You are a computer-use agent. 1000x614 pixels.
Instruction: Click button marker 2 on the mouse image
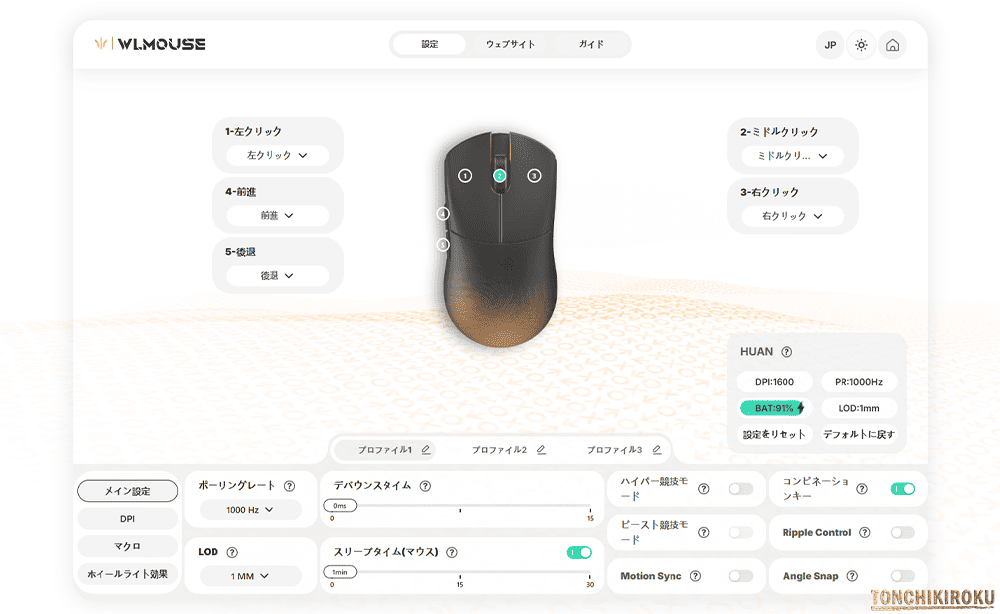[x=498, y=176]
